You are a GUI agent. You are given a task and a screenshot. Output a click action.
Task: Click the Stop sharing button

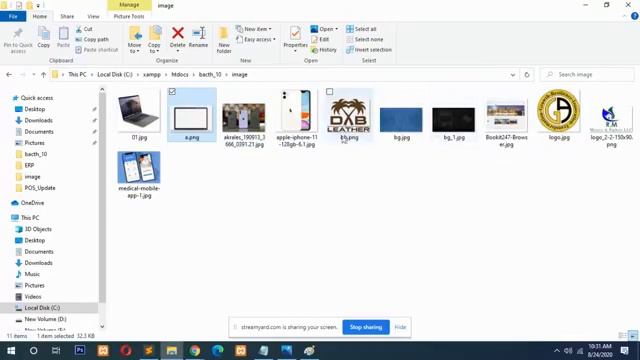(366, 327)
